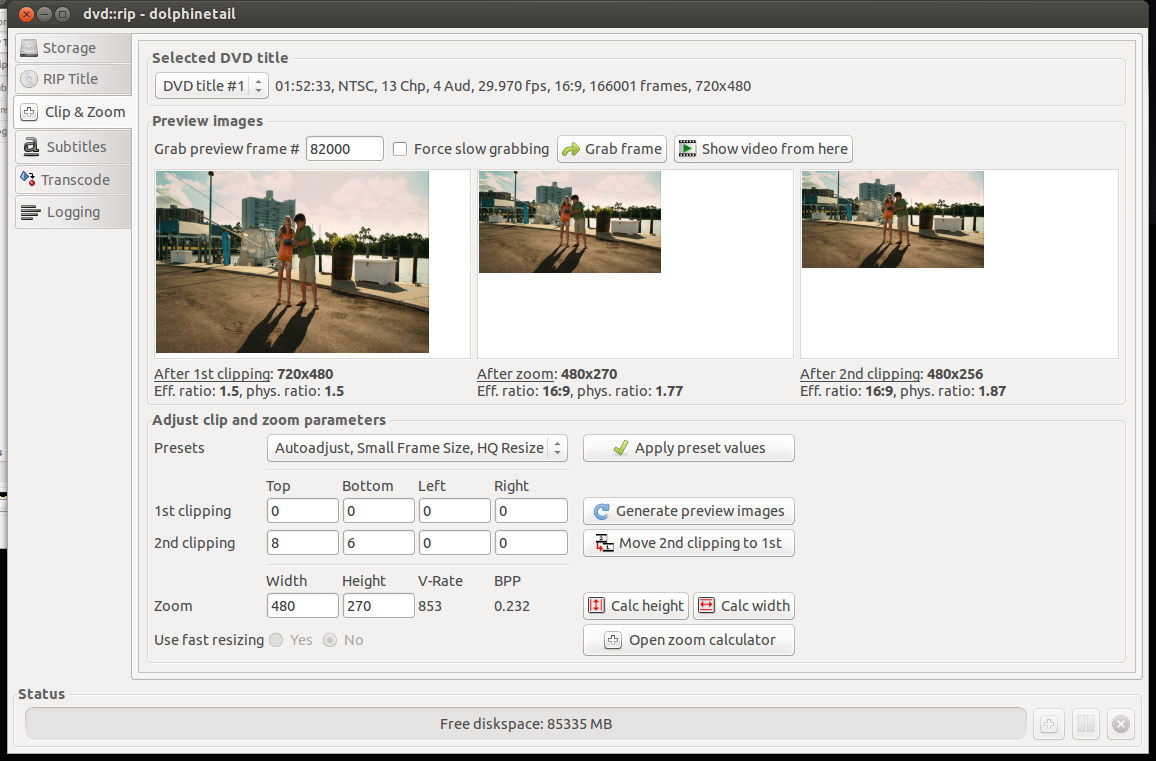Screen dimensions: 1156x761
Task: Click the Apply preset values checkmark icon
Action: point(620,448)
